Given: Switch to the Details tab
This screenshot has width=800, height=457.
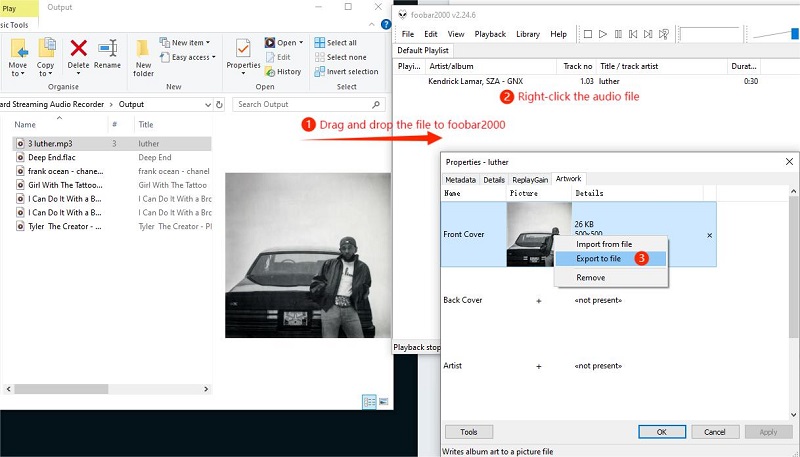Looking at the screenshot, I should (494, 180).
